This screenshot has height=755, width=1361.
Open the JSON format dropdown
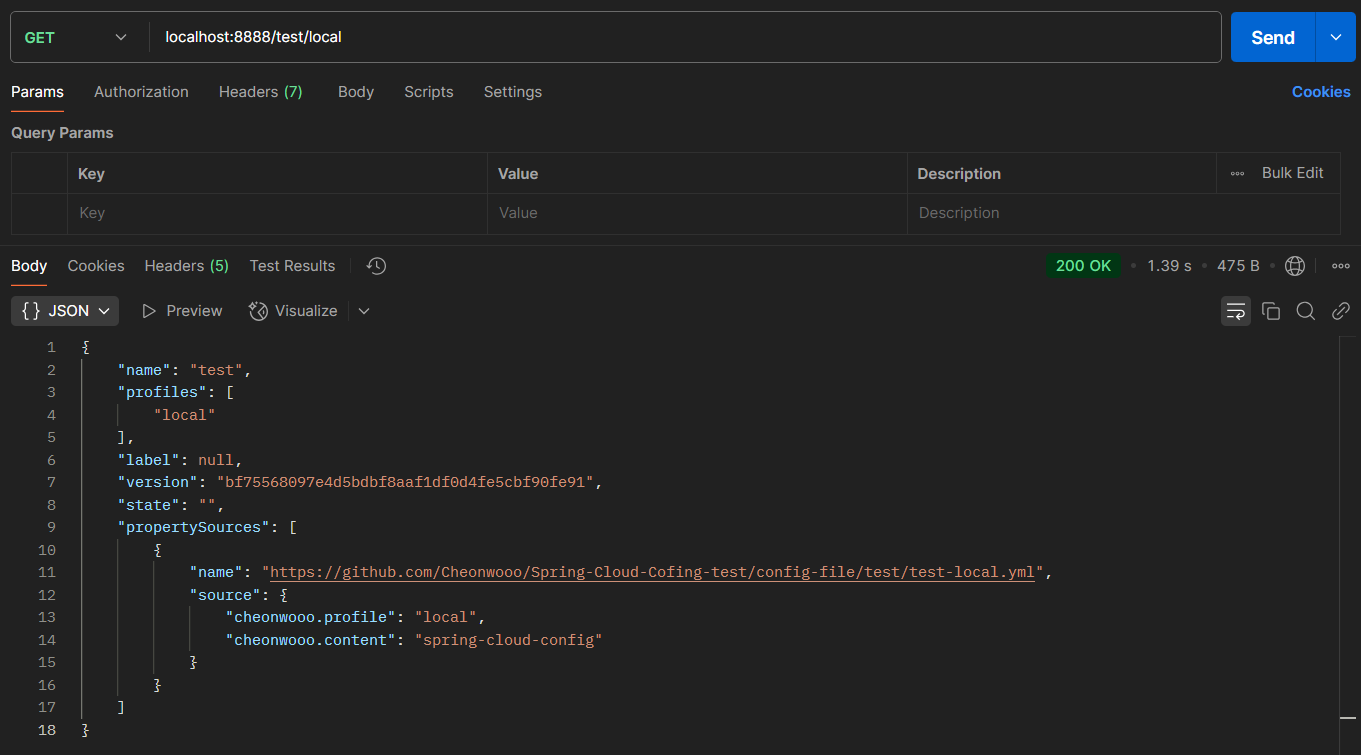tap(65, 311)
